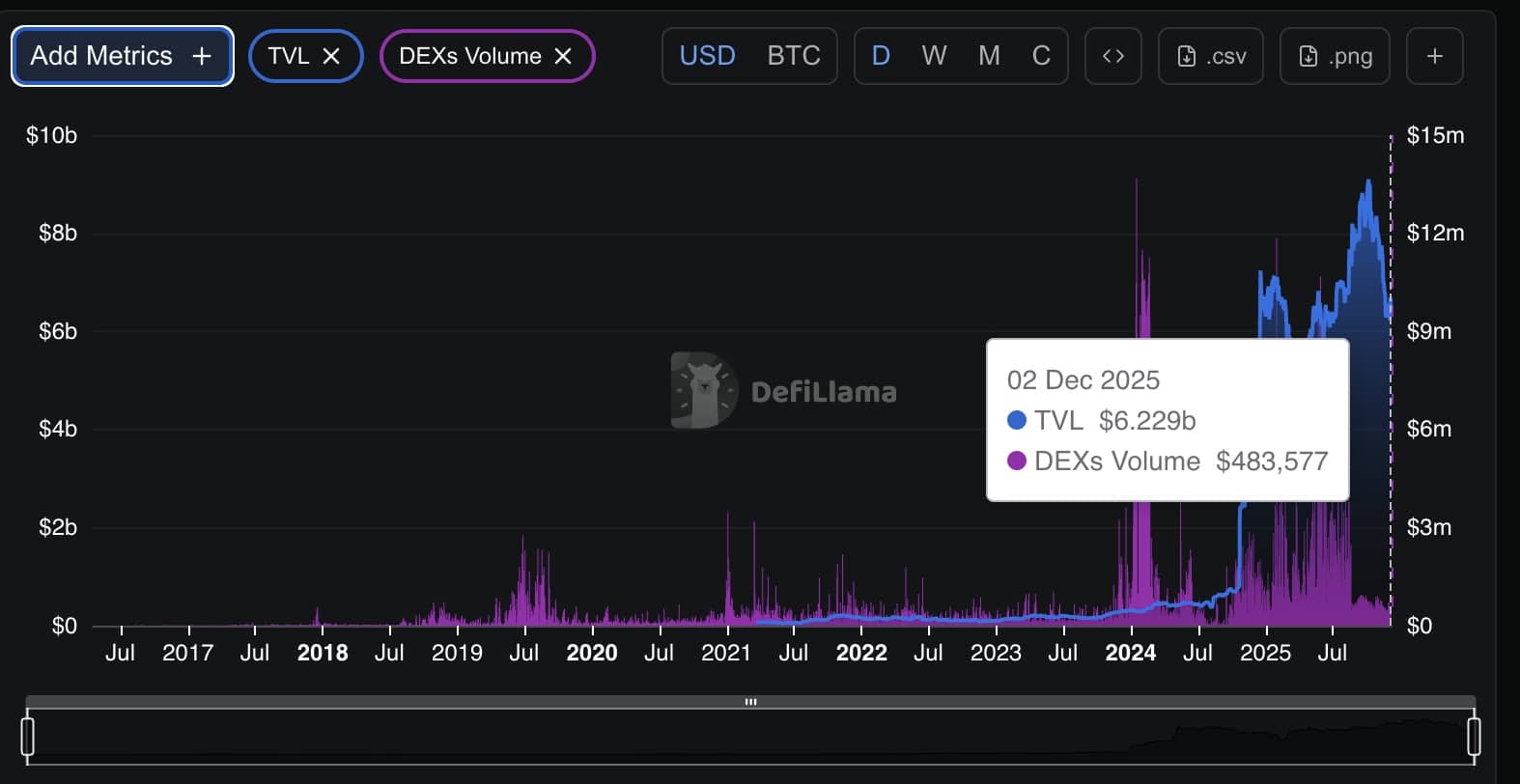Select monthly (M) interval
Viewport: 1520px width, 784px height.
point(989,56)
